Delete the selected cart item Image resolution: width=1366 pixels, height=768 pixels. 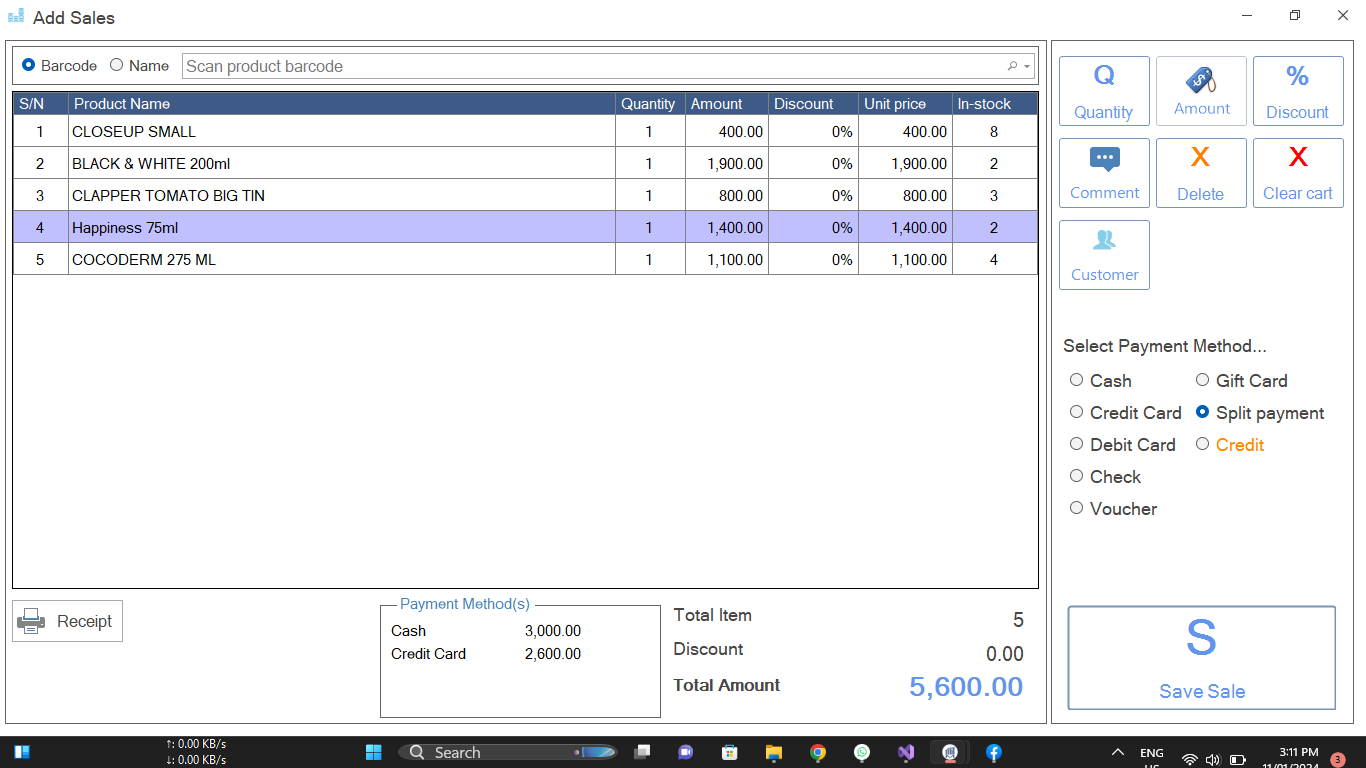[1201, 172]
